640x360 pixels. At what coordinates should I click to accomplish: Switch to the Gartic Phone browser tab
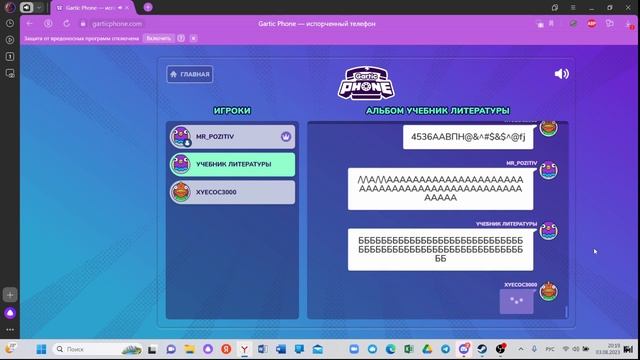[x=93, y=8]
